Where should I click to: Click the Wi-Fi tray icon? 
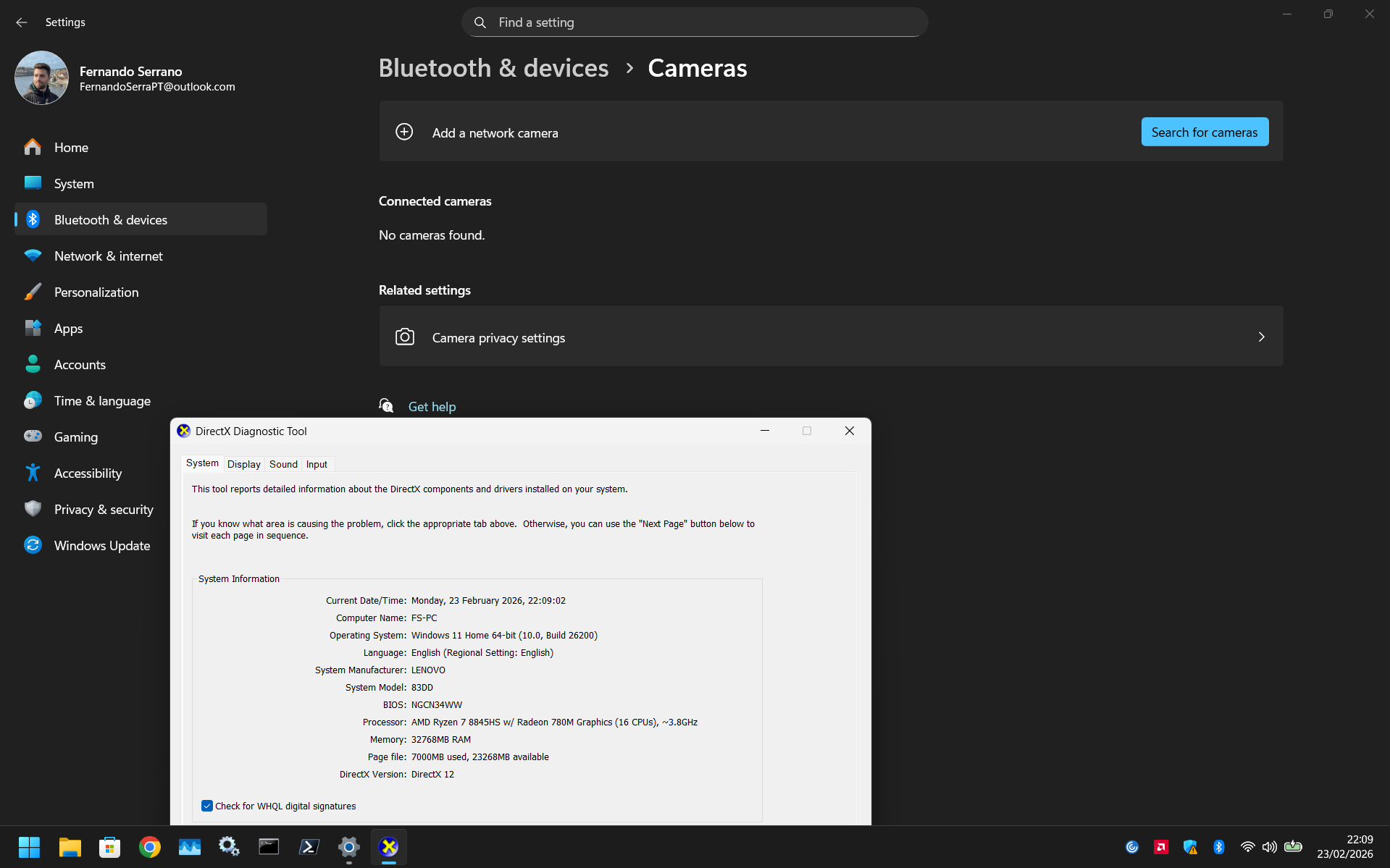(1247, 847)
